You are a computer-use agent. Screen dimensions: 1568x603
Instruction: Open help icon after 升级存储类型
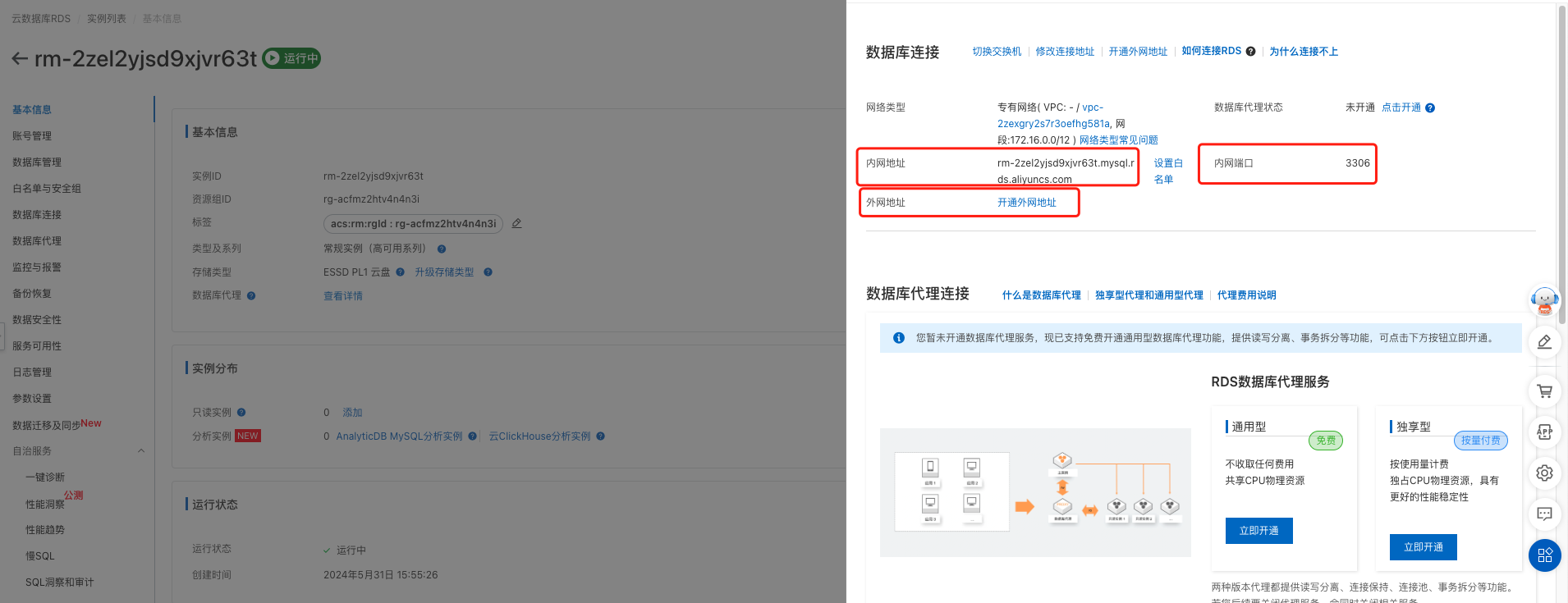488,272
